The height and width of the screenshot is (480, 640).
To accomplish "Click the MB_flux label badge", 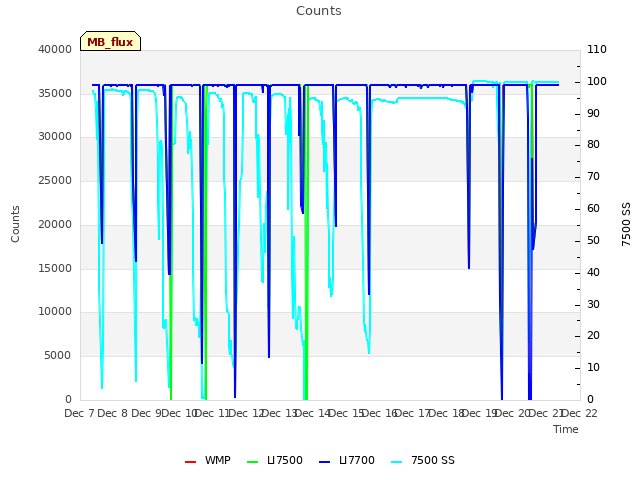I will coord(110,41).
